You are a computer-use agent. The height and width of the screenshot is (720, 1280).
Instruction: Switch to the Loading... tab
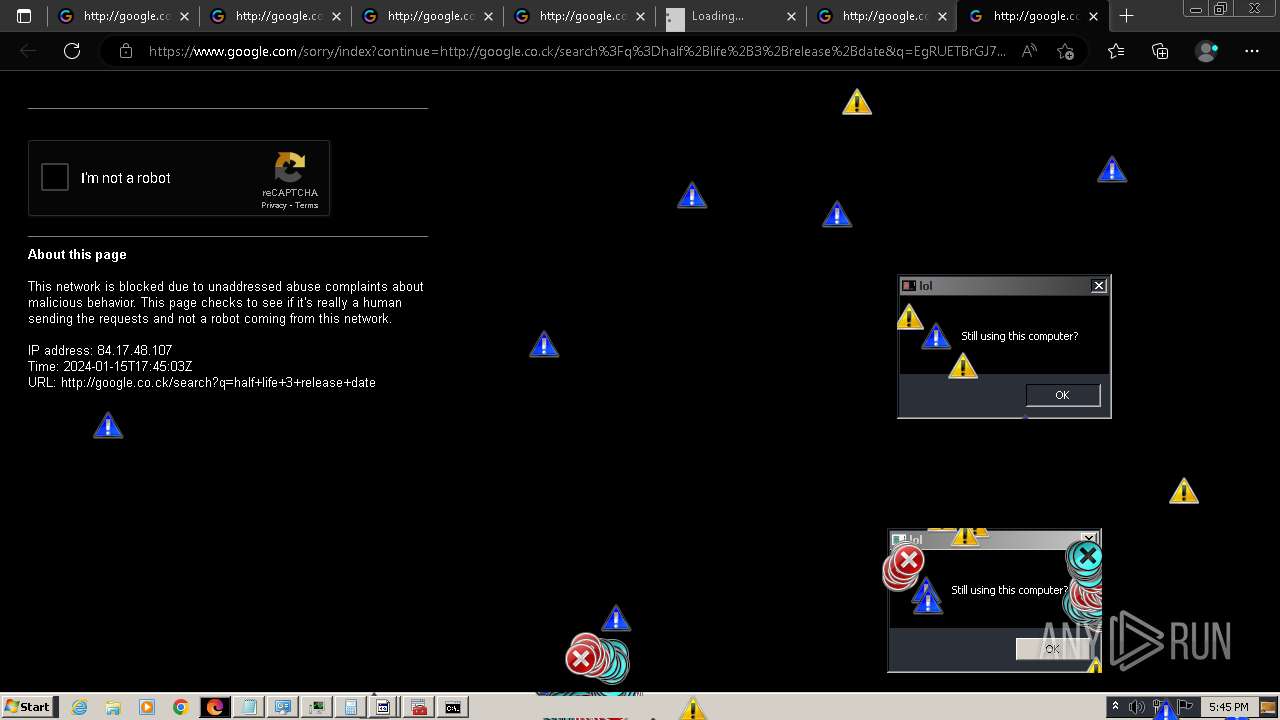click(731, 16)
